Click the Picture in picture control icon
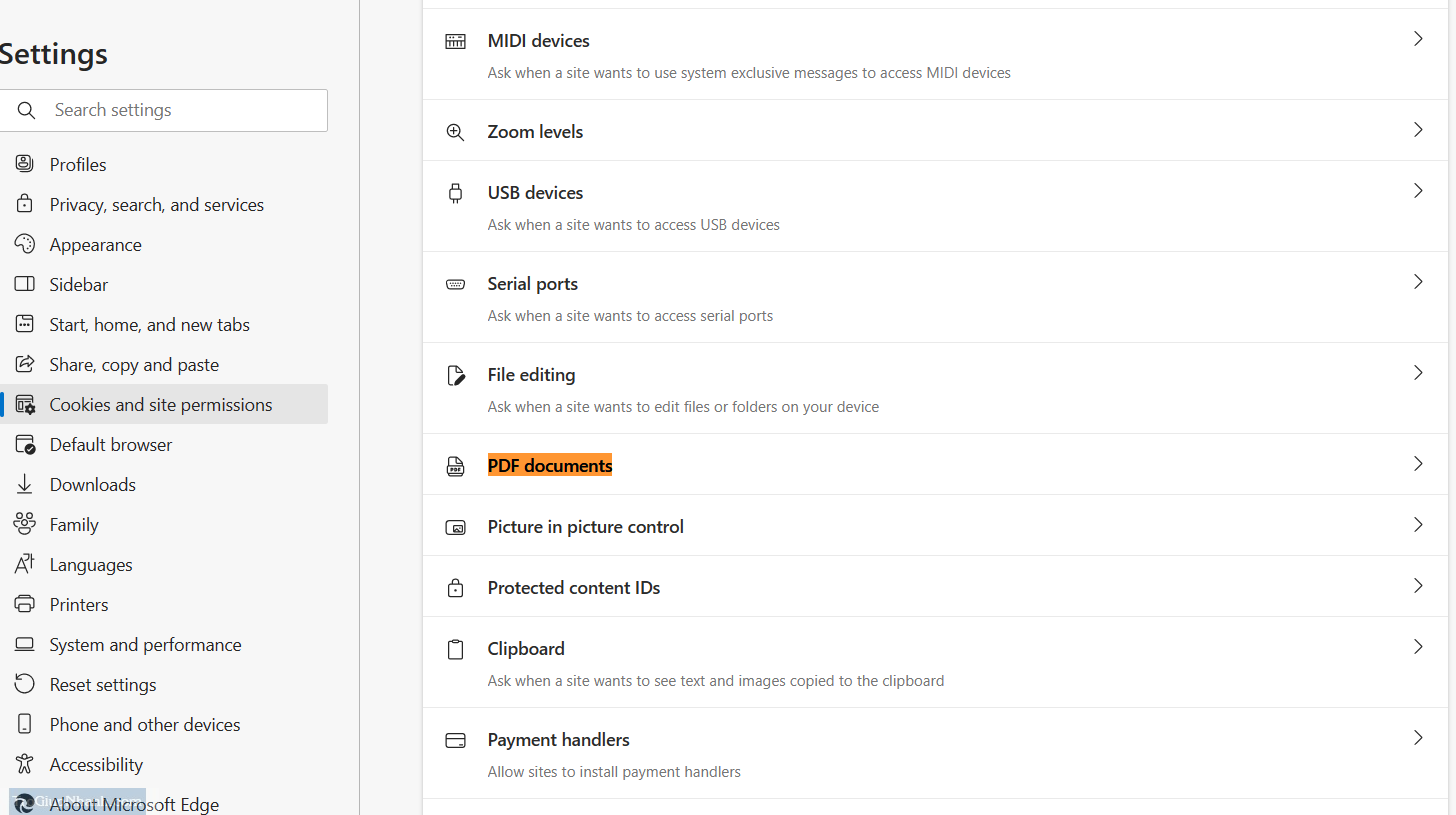This screenshot has height=815, width=1456. click(x=455, y=527)
